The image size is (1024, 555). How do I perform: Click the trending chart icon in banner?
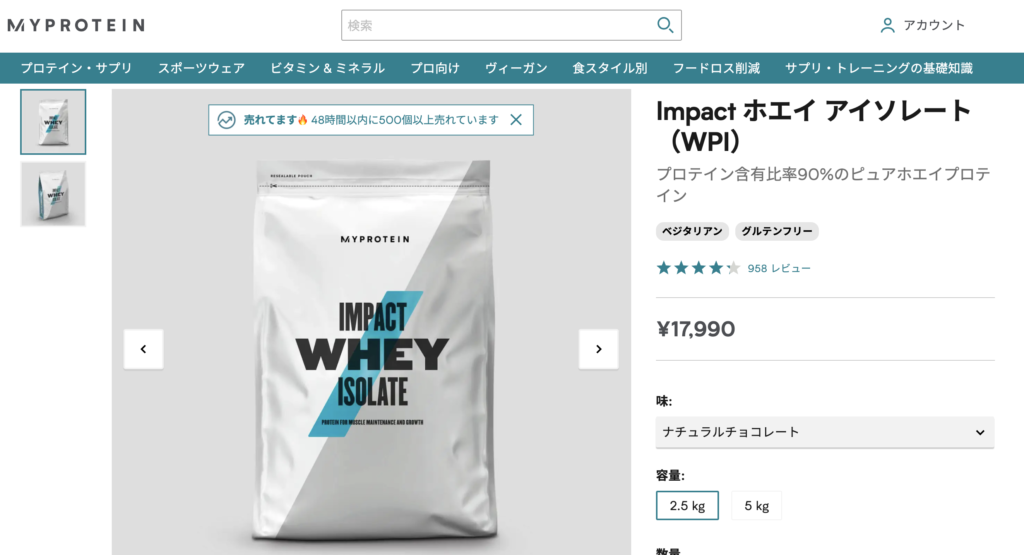point(226,120)
